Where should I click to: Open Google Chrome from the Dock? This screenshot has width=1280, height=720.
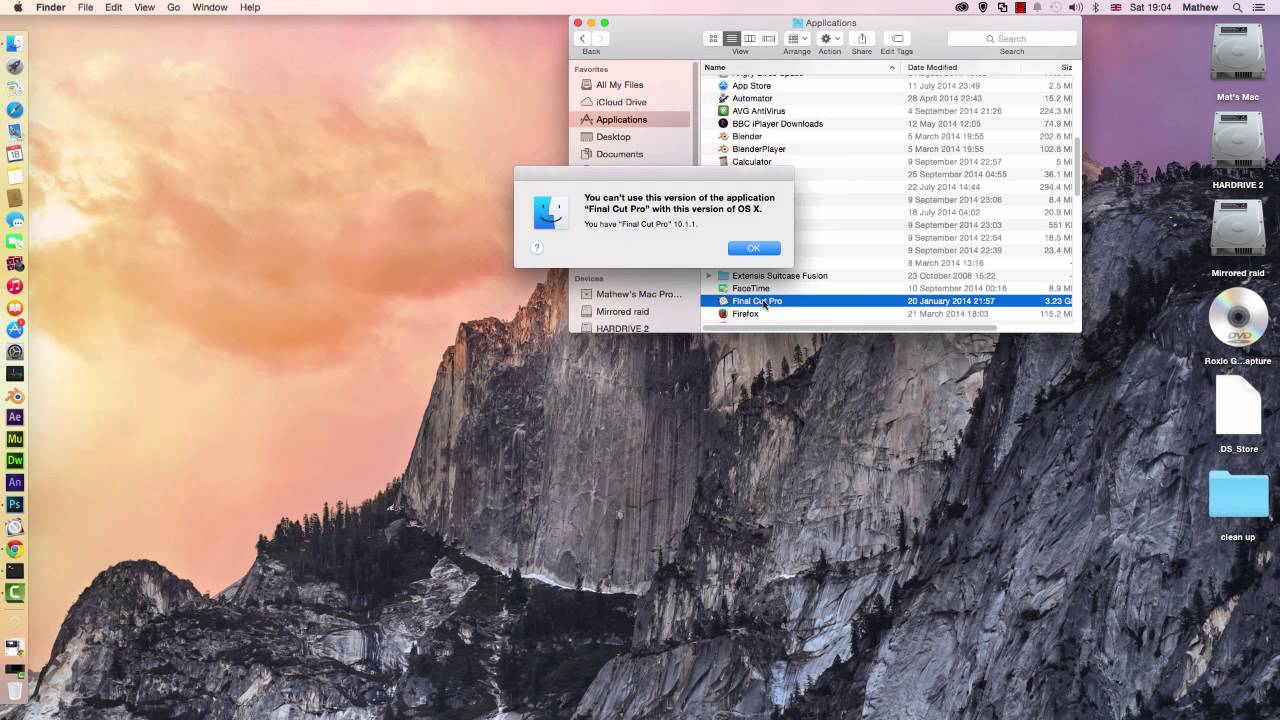click(x=15, y=549)
